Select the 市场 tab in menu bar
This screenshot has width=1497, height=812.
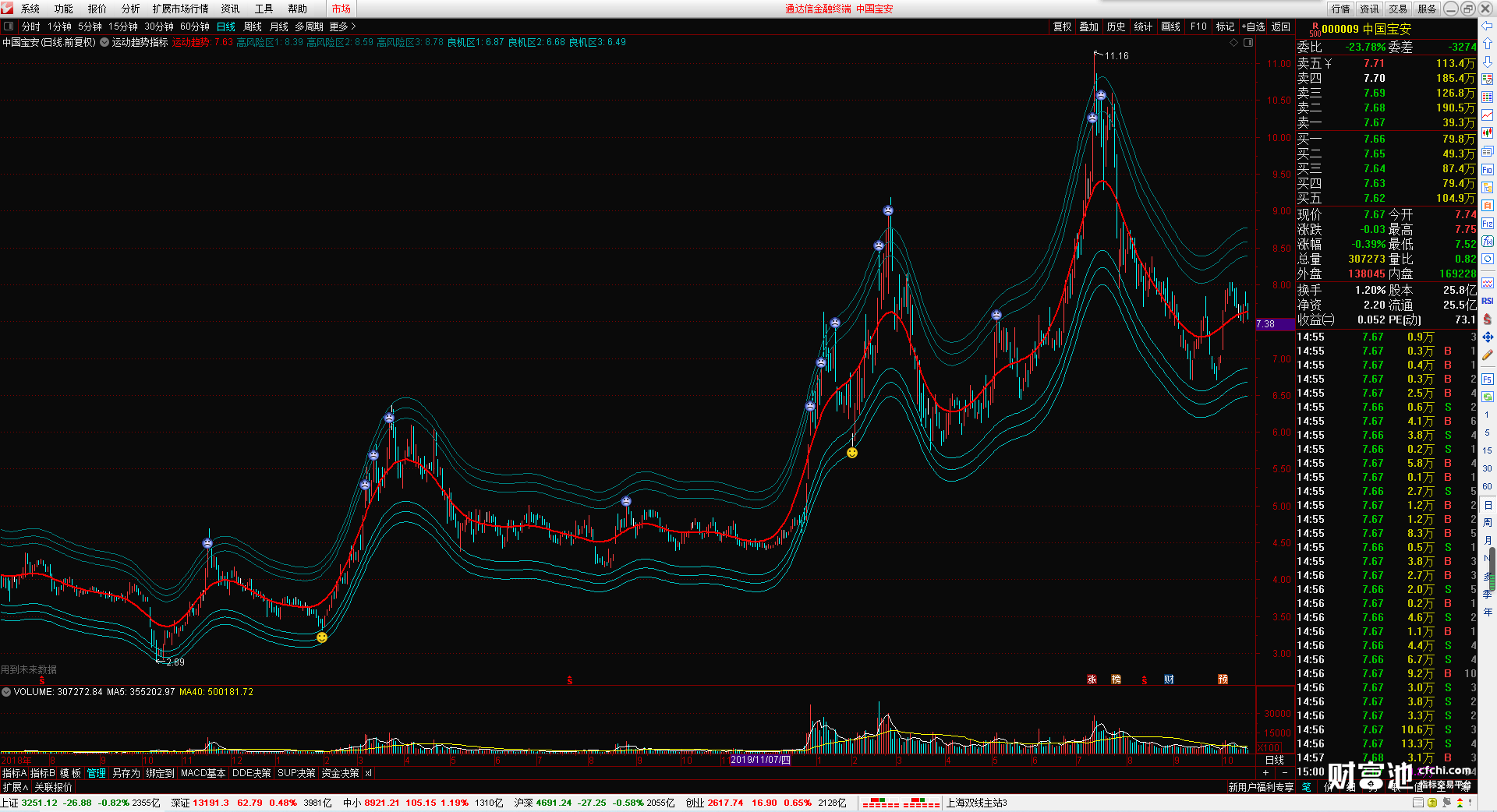(342, 9)
